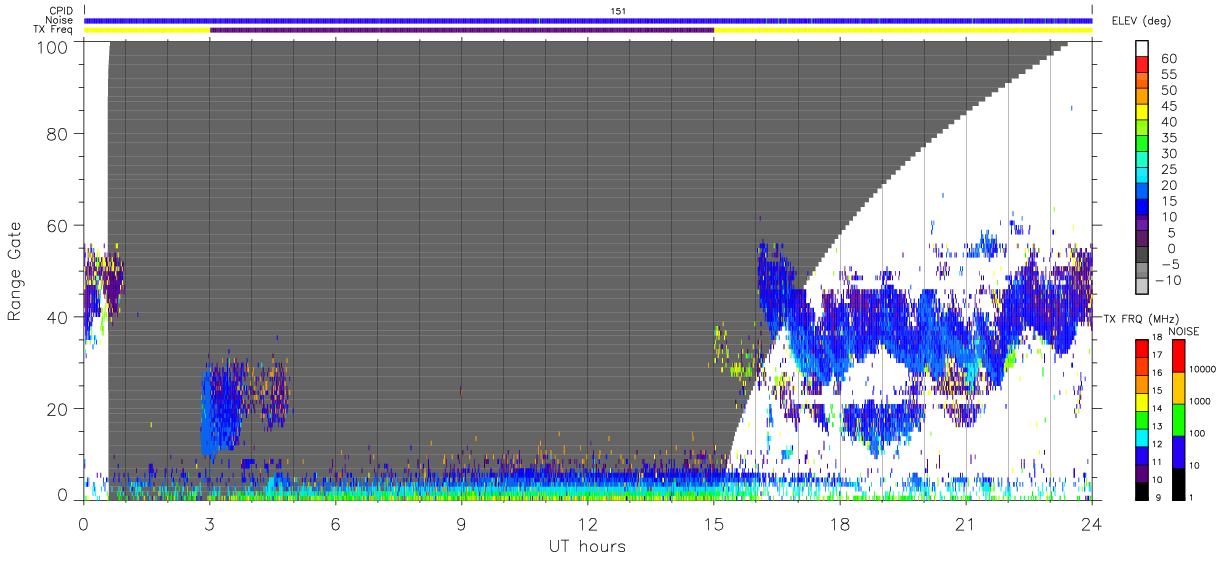Viewport: 1228px width, 567px height.
Task: Click the 55 label on the ELEV colorbar
Action: point(1168,74)
